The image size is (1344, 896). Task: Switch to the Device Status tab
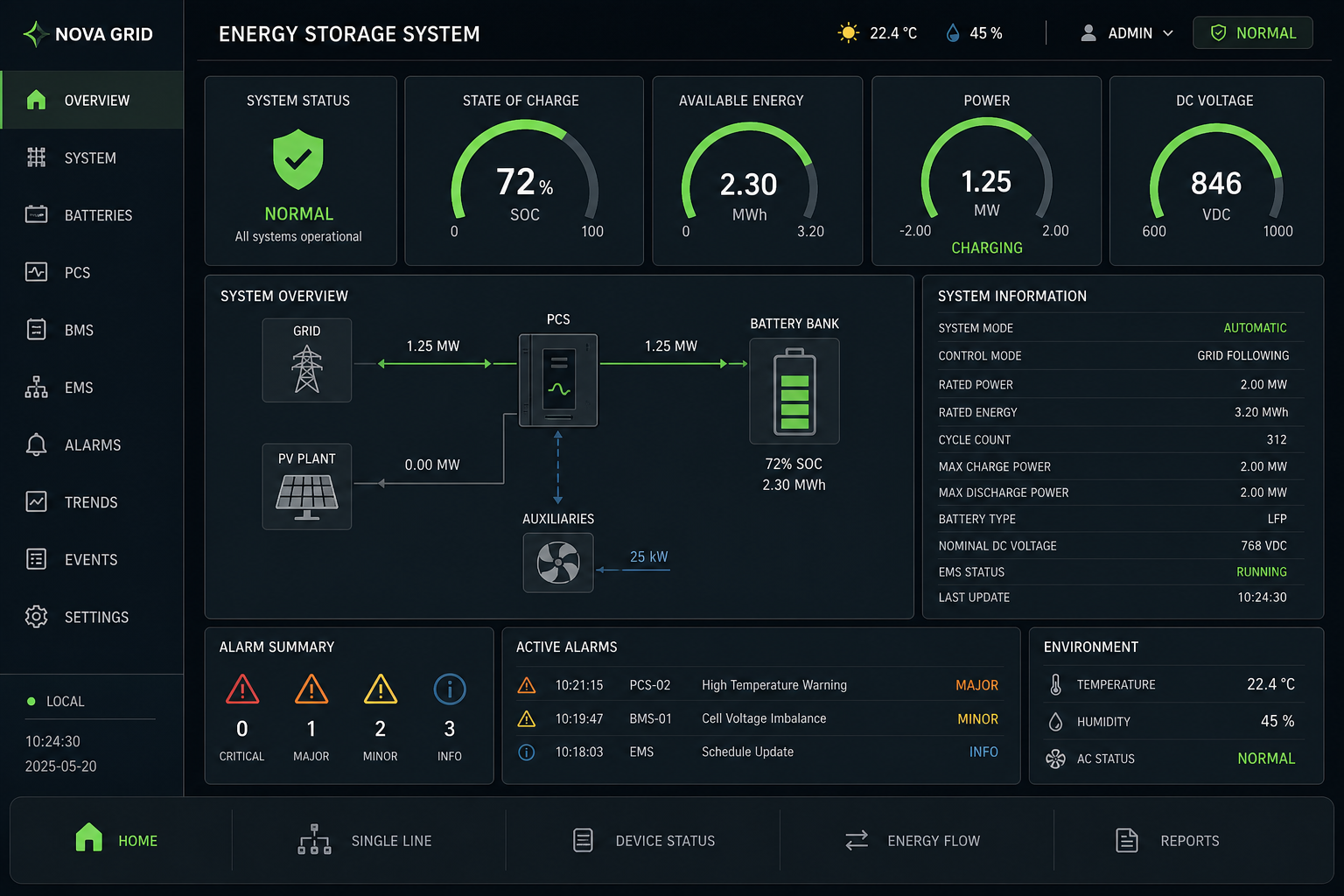click(x=643, y=840)
